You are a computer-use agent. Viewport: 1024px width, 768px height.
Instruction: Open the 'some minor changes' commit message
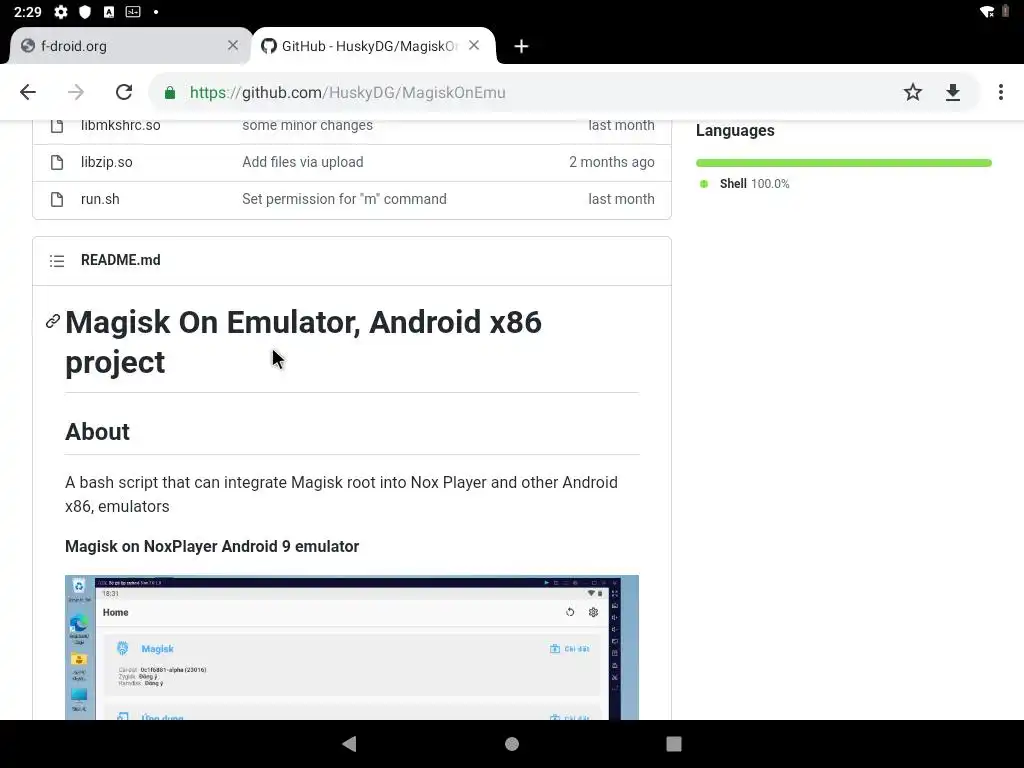coord(308,125)
